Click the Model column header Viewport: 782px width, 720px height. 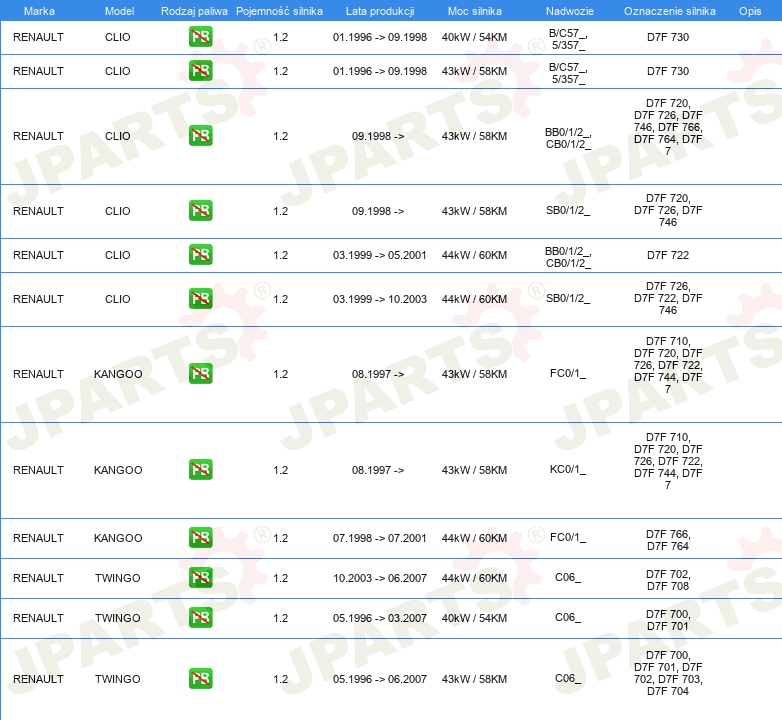click(119, 11)
